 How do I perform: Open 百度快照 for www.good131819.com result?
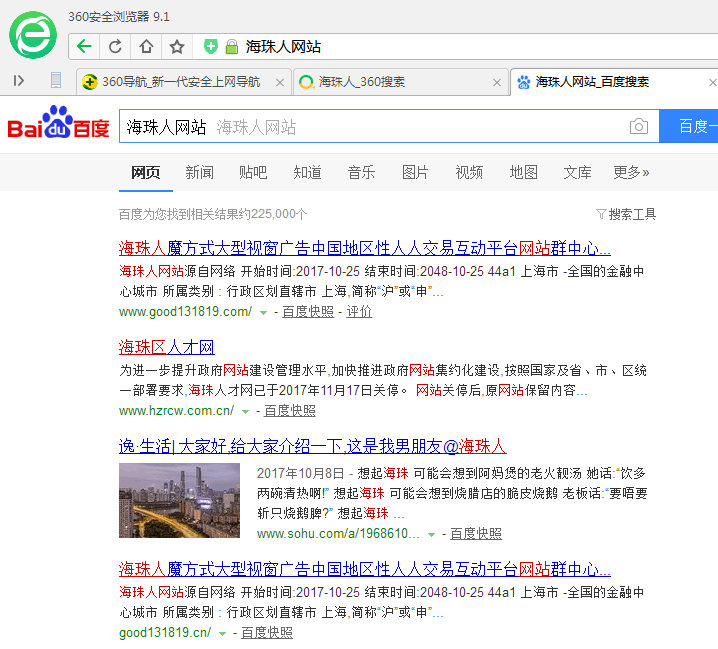(308, 312)
